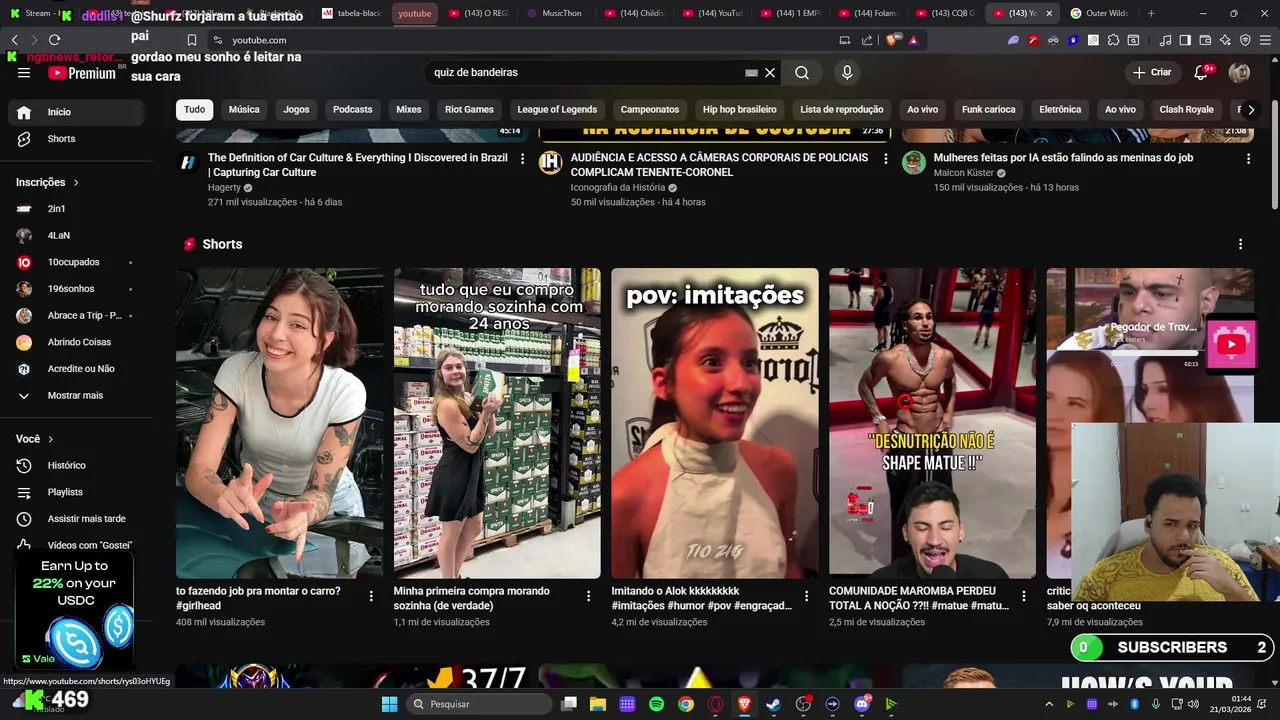The image size is (1280, 720).
Task: Open the account avatar menu
Action: click(1239, 72)
